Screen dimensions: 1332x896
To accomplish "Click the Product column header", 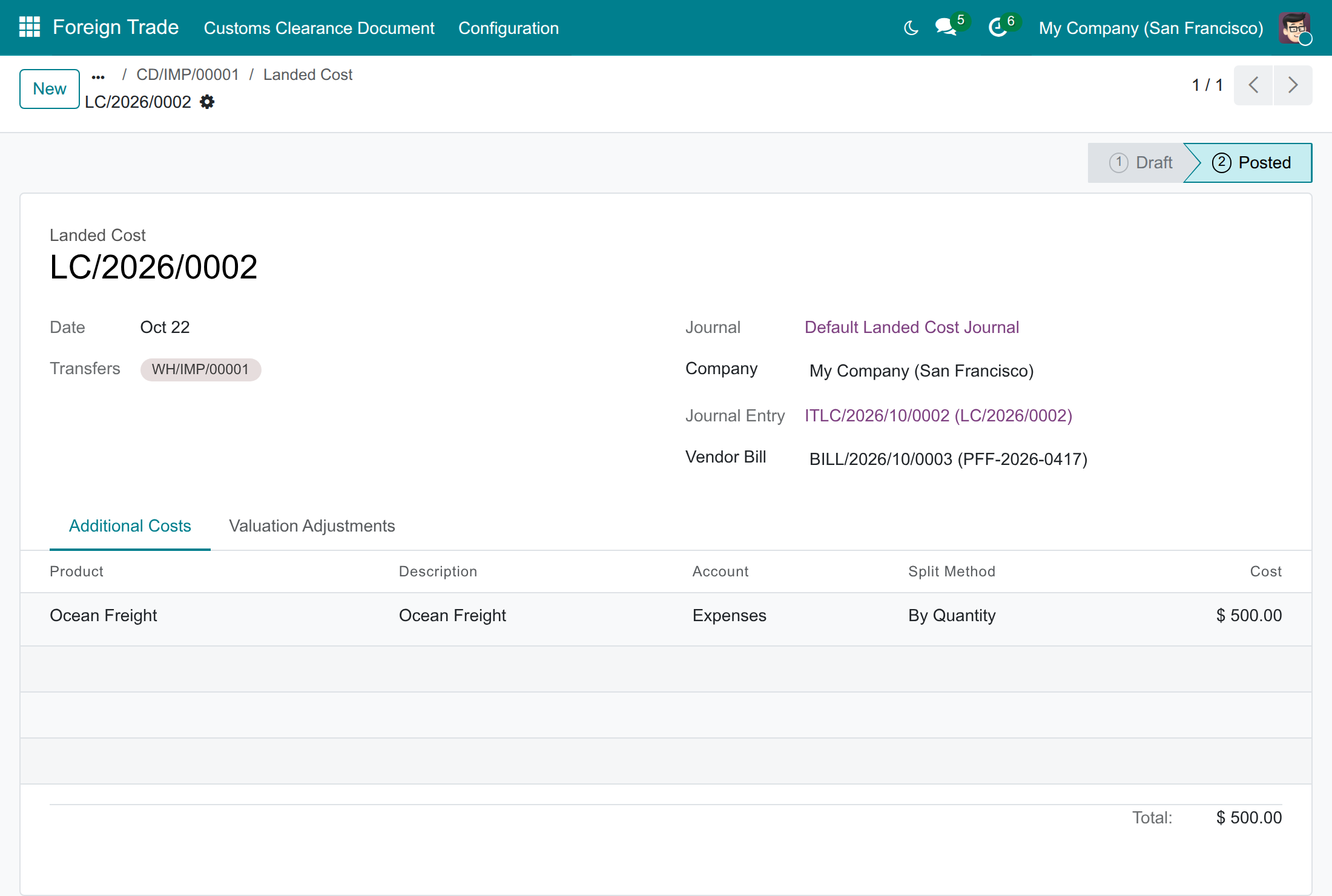I will [76, 572].
